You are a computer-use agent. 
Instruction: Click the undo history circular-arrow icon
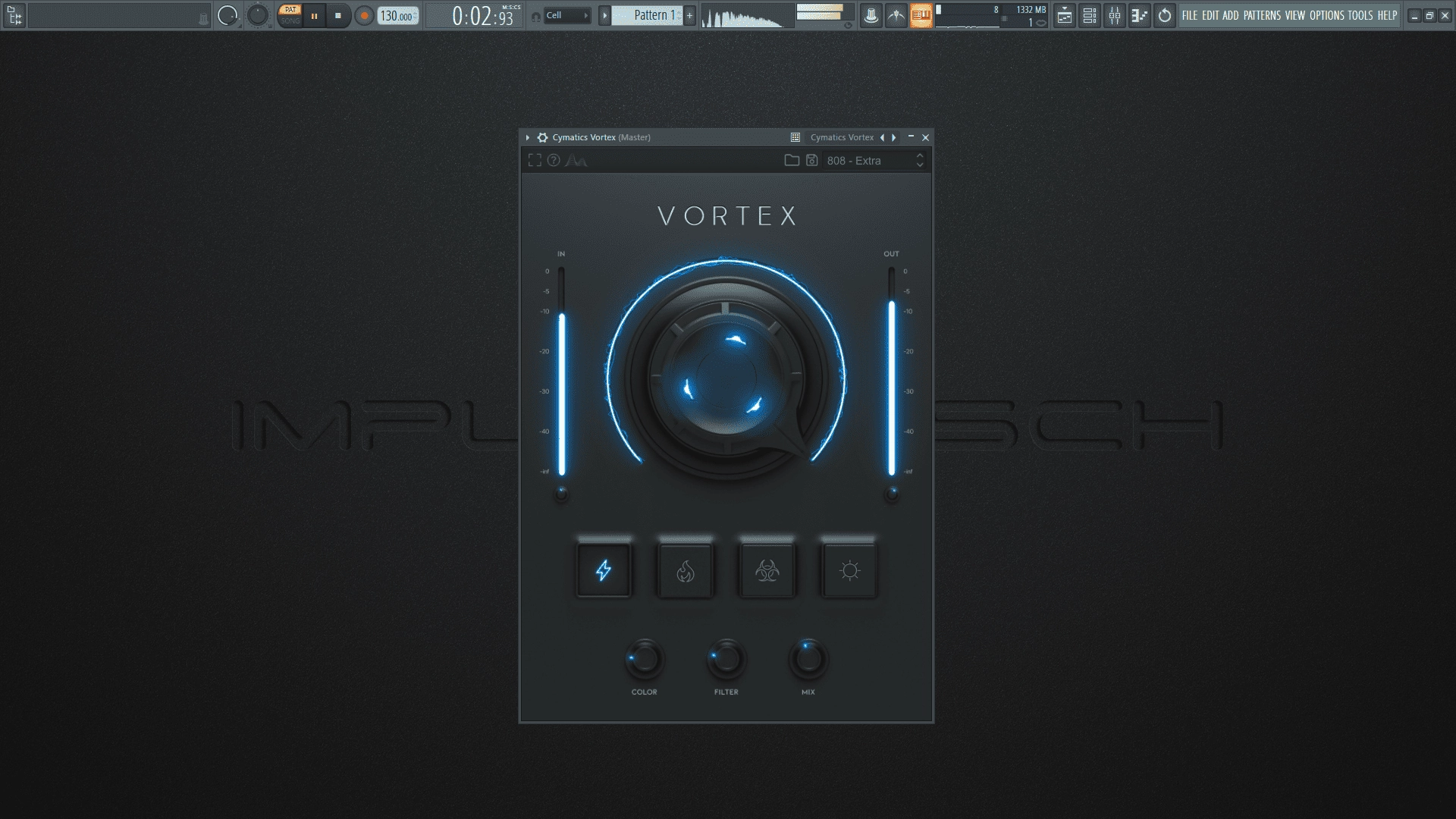pyautogui.click(x=1165, y=15)
